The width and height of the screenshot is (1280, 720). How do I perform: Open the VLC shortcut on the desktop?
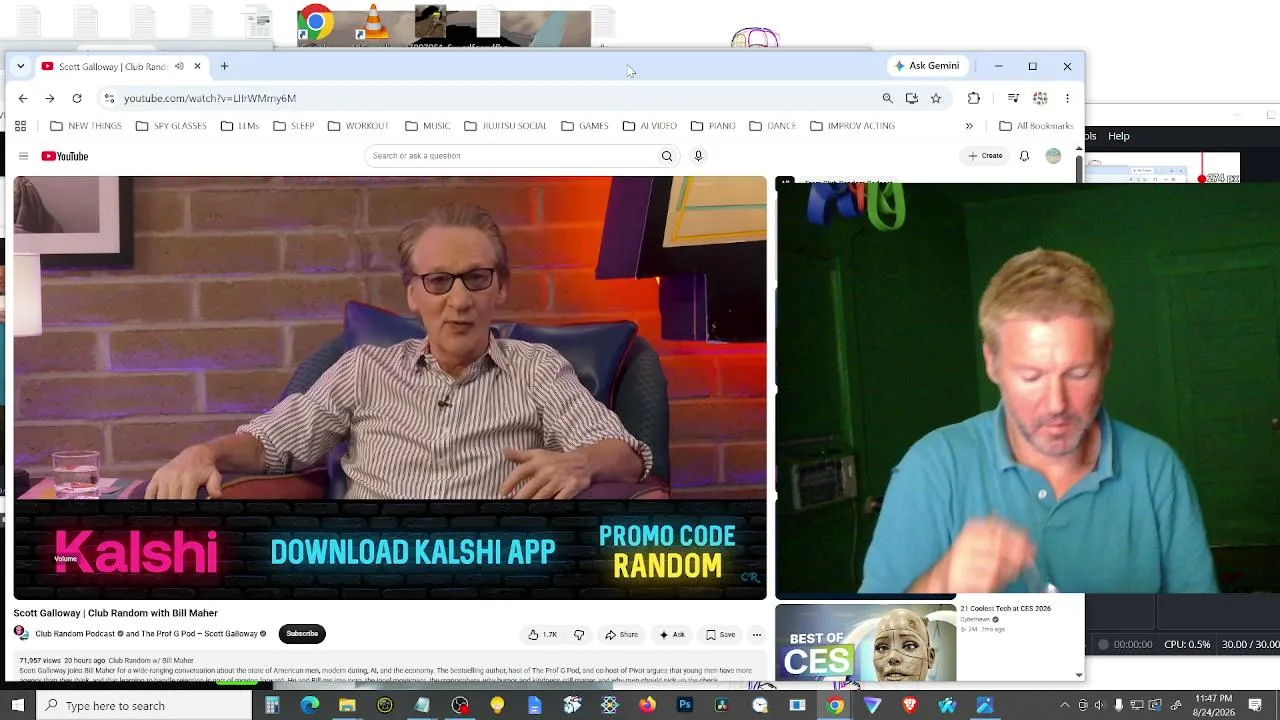pos(373,22)
